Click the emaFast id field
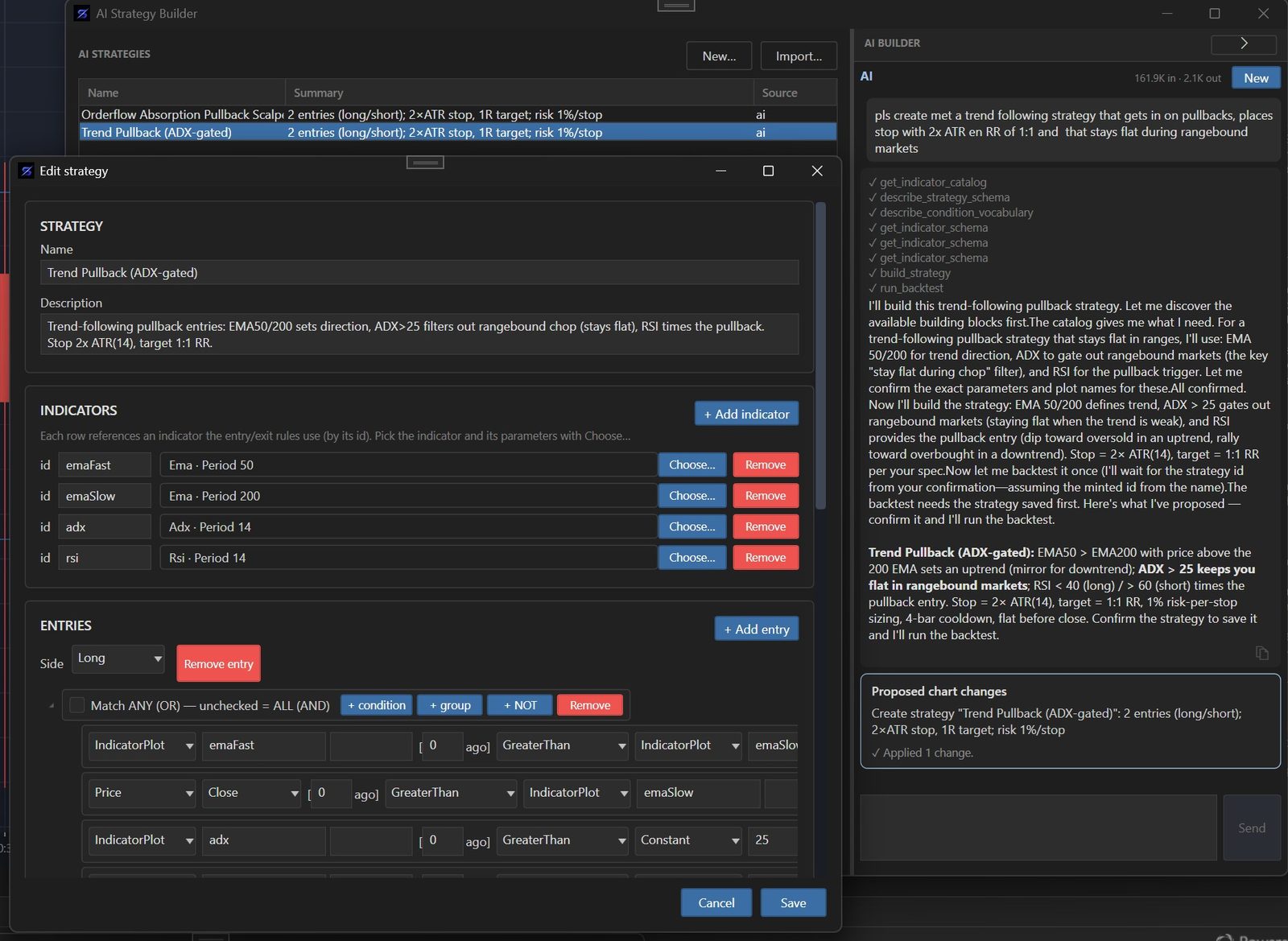 [105, 464]
